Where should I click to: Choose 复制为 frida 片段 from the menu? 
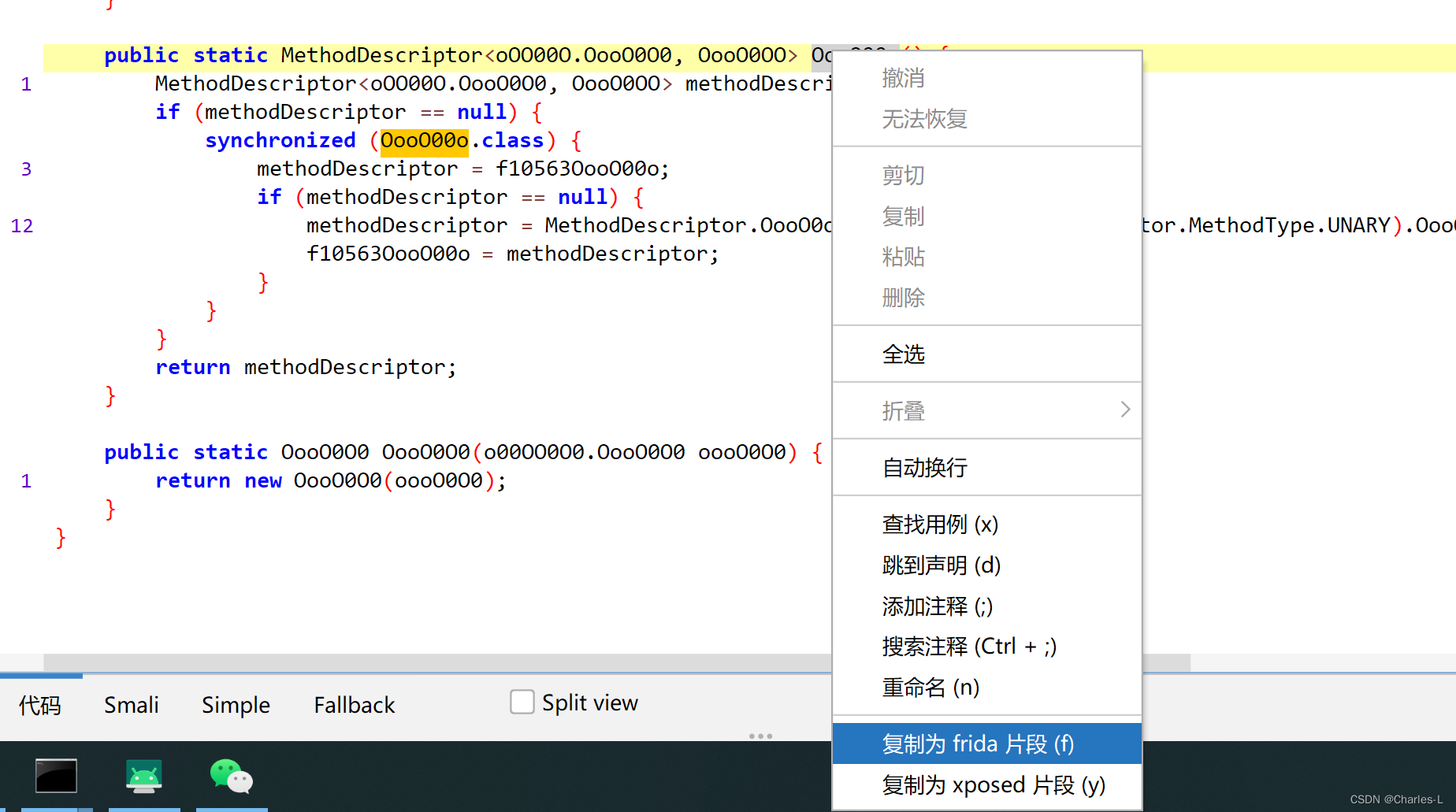click(x=977, y=743)
